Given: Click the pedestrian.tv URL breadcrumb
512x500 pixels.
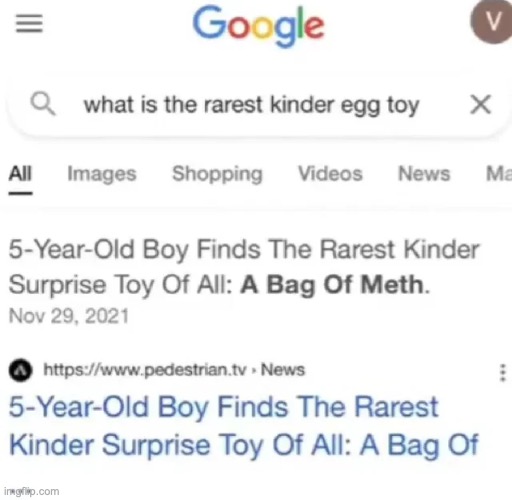Looking at the screenshot, I should tap(174, 370).
